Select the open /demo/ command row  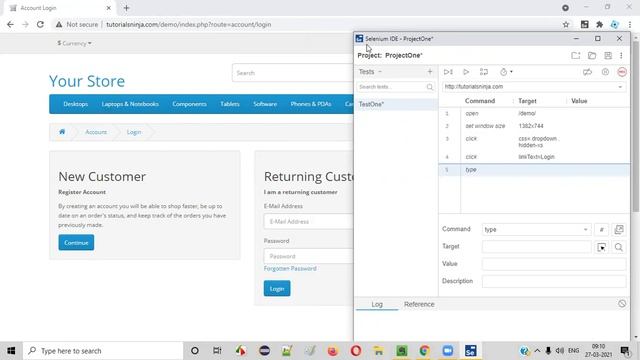(x=534, y=113)
